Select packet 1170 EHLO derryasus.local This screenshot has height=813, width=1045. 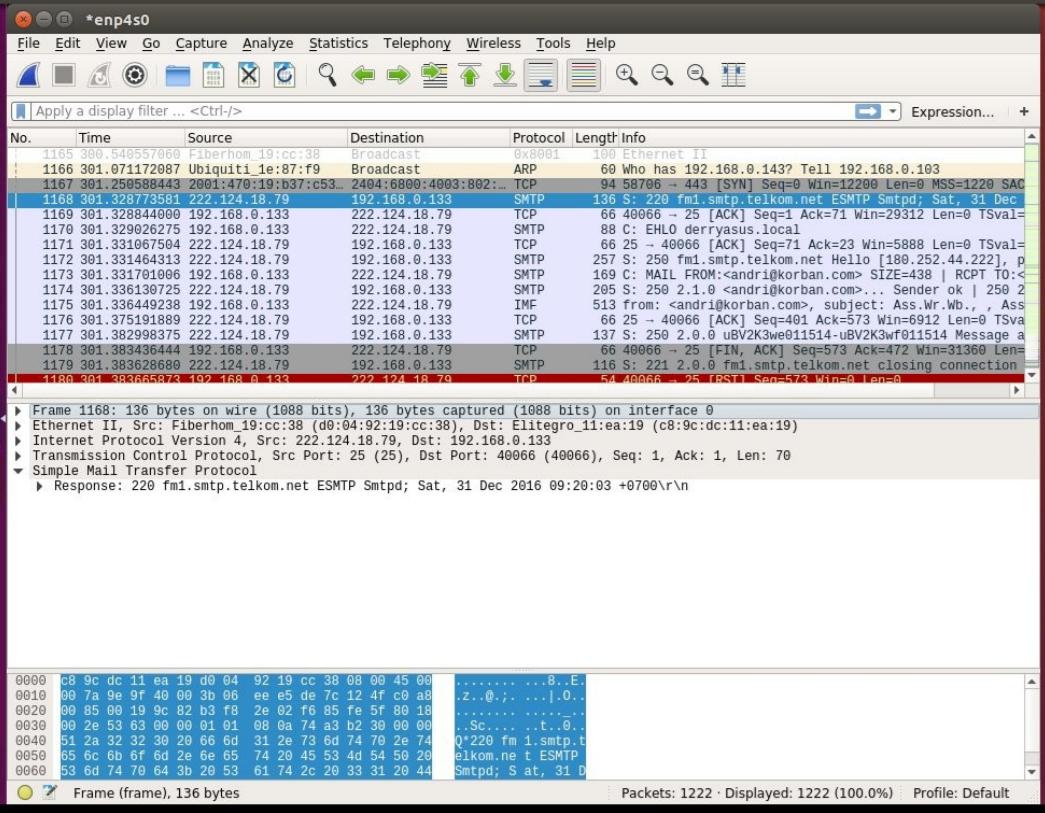pyautogui.click(x=517, y=230)
